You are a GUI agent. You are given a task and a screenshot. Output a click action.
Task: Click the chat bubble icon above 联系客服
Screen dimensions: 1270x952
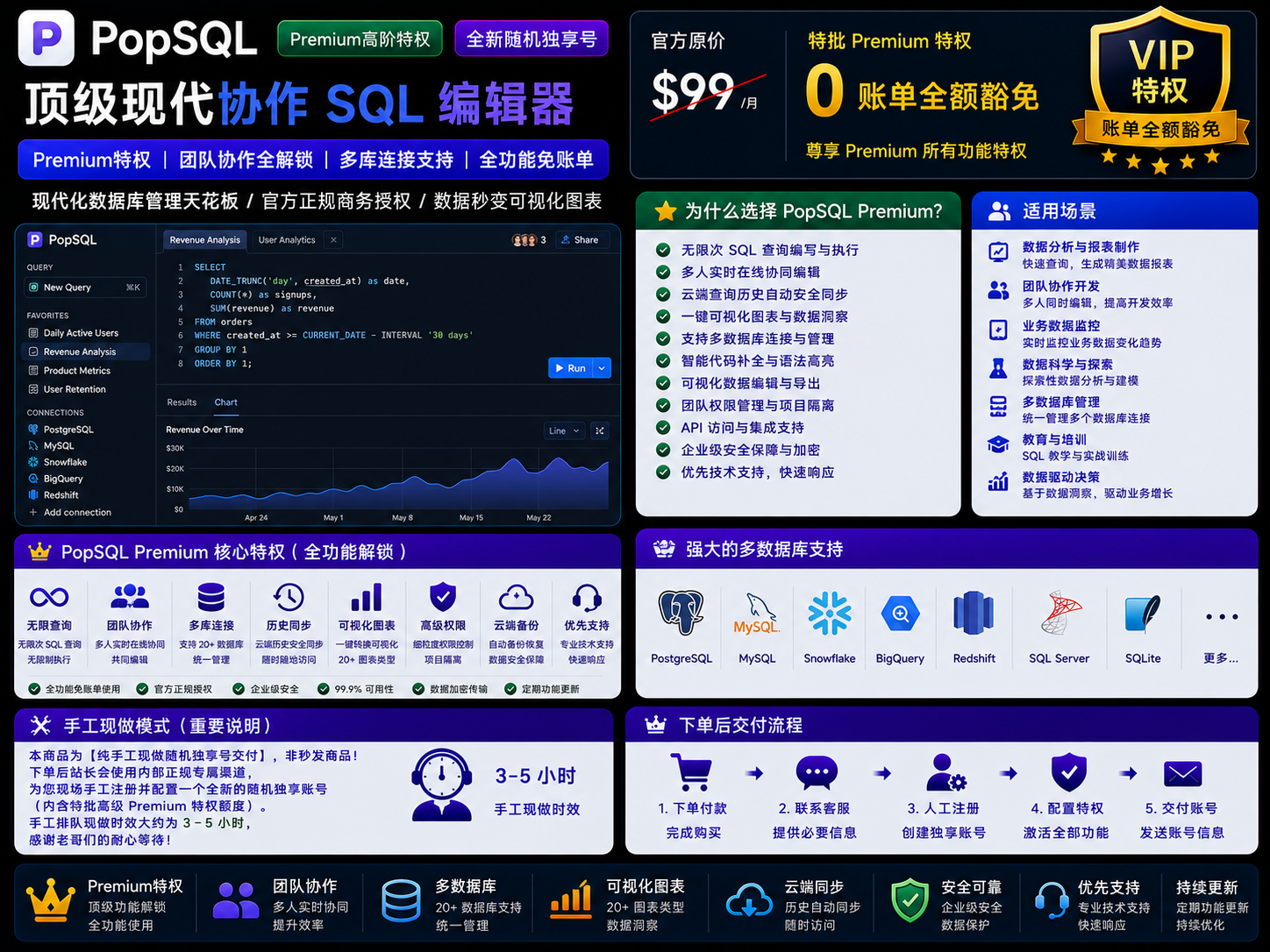817,772
